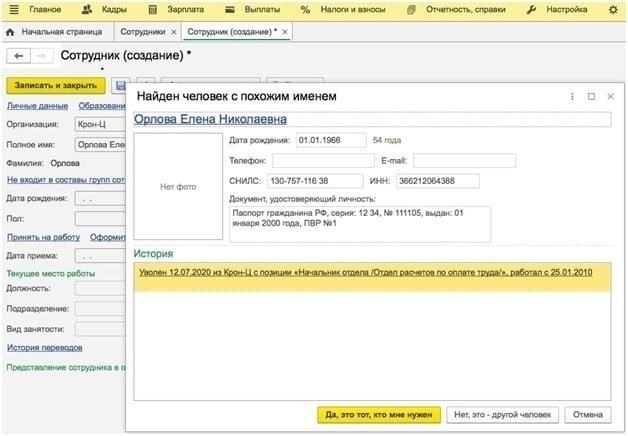Image resolution: width=628 pixels, height=436 pixels.
Task: Click the Нет фото placeholder
Action: pyautogui.click(x=178, y=187)
